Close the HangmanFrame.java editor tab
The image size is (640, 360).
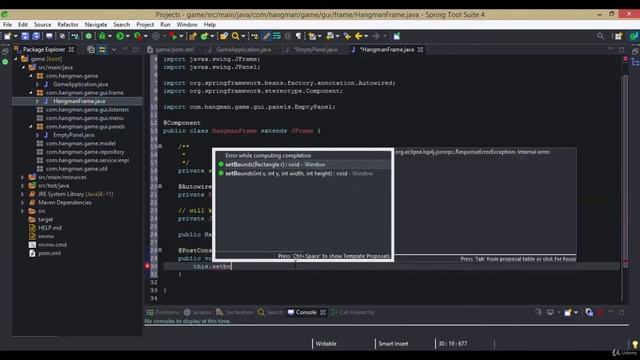point(420,50)
